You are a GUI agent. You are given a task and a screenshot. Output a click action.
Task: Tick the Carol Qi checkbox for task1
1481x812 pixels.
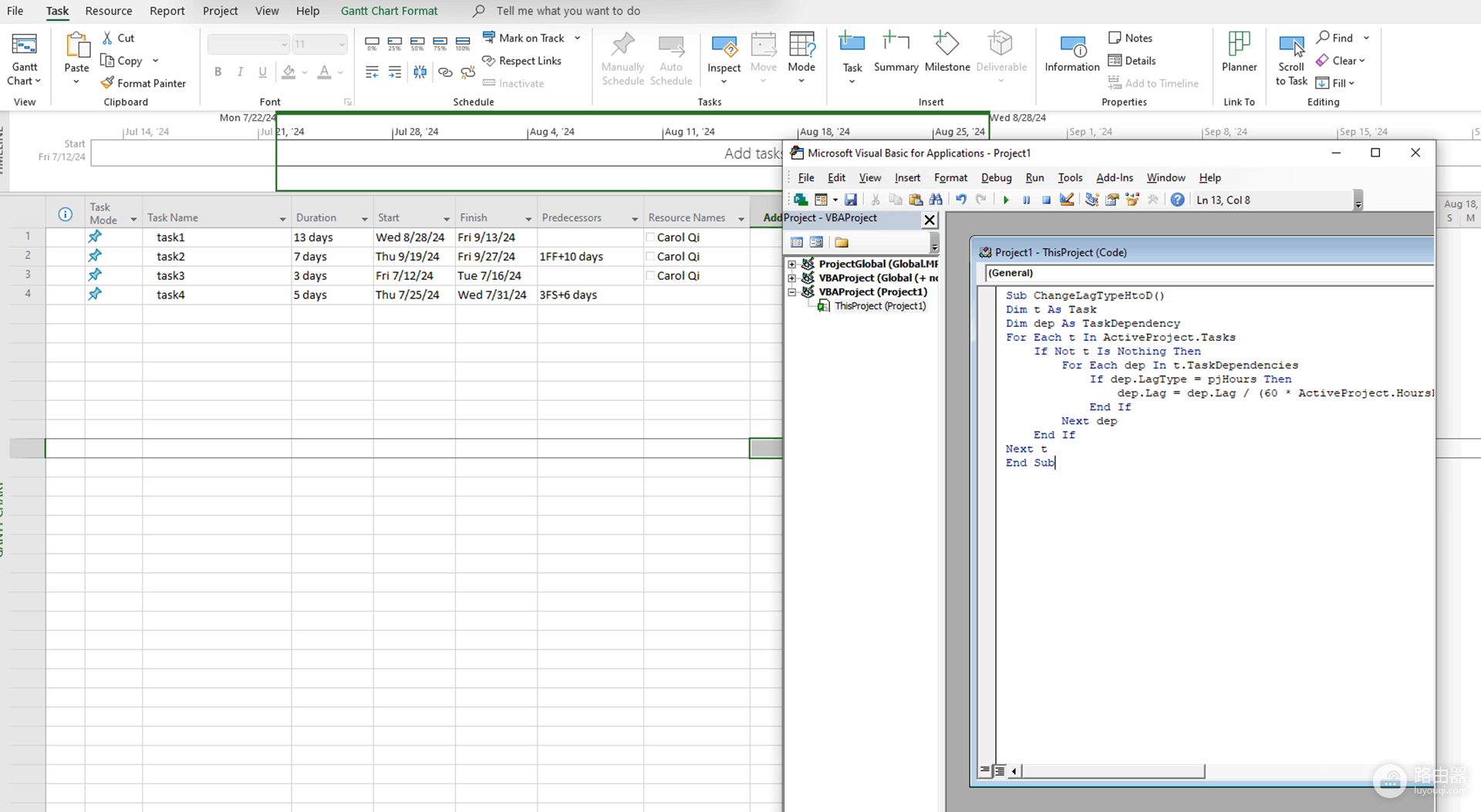pyautogui.click(x=650, y=238)
